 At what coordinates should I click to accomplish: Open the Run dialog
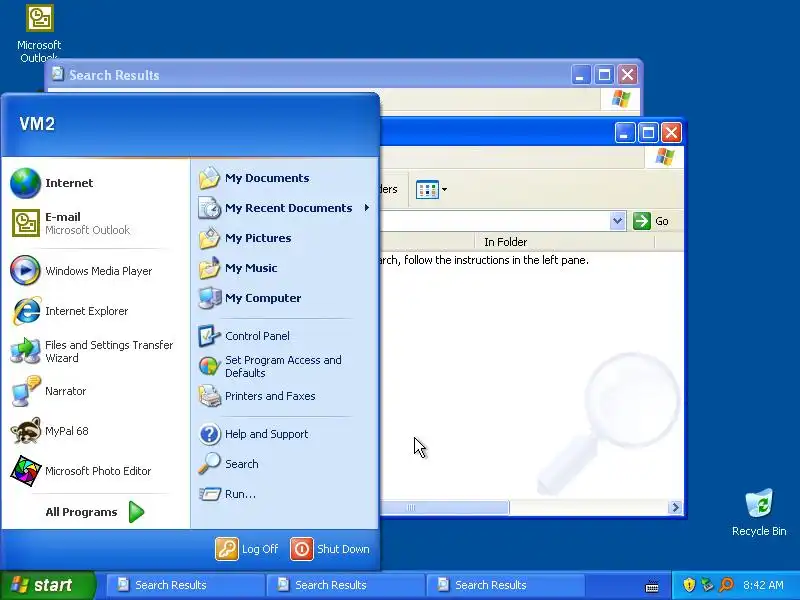(285, 494)
